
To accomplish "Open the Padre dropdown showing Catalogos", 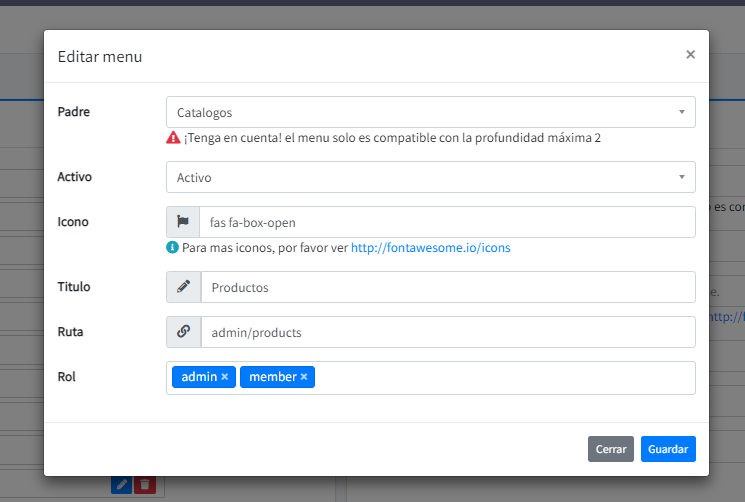I will pos(430,112).
